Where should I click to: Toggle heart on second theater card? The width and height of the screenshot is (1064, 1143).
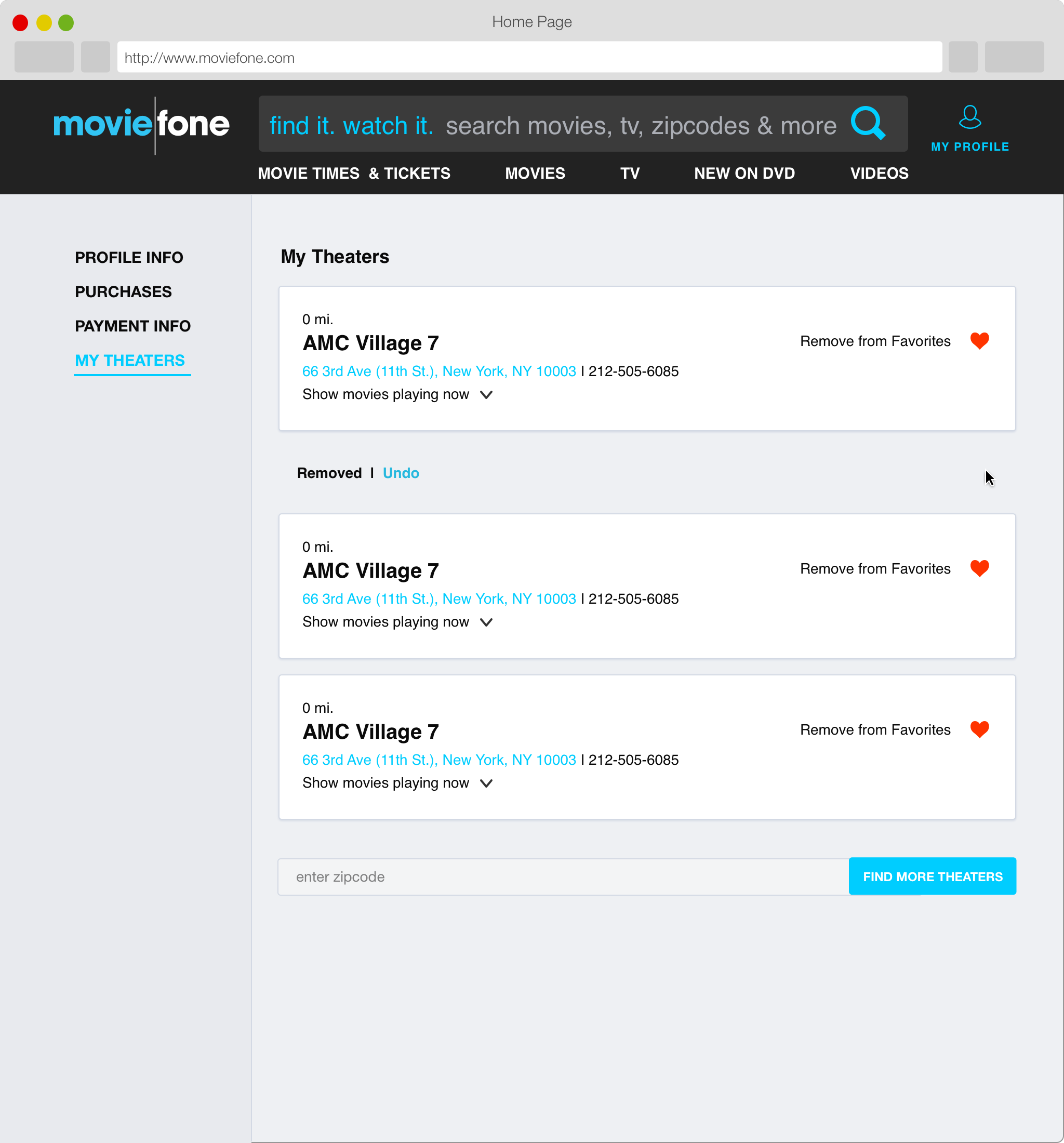pos(979,568)
